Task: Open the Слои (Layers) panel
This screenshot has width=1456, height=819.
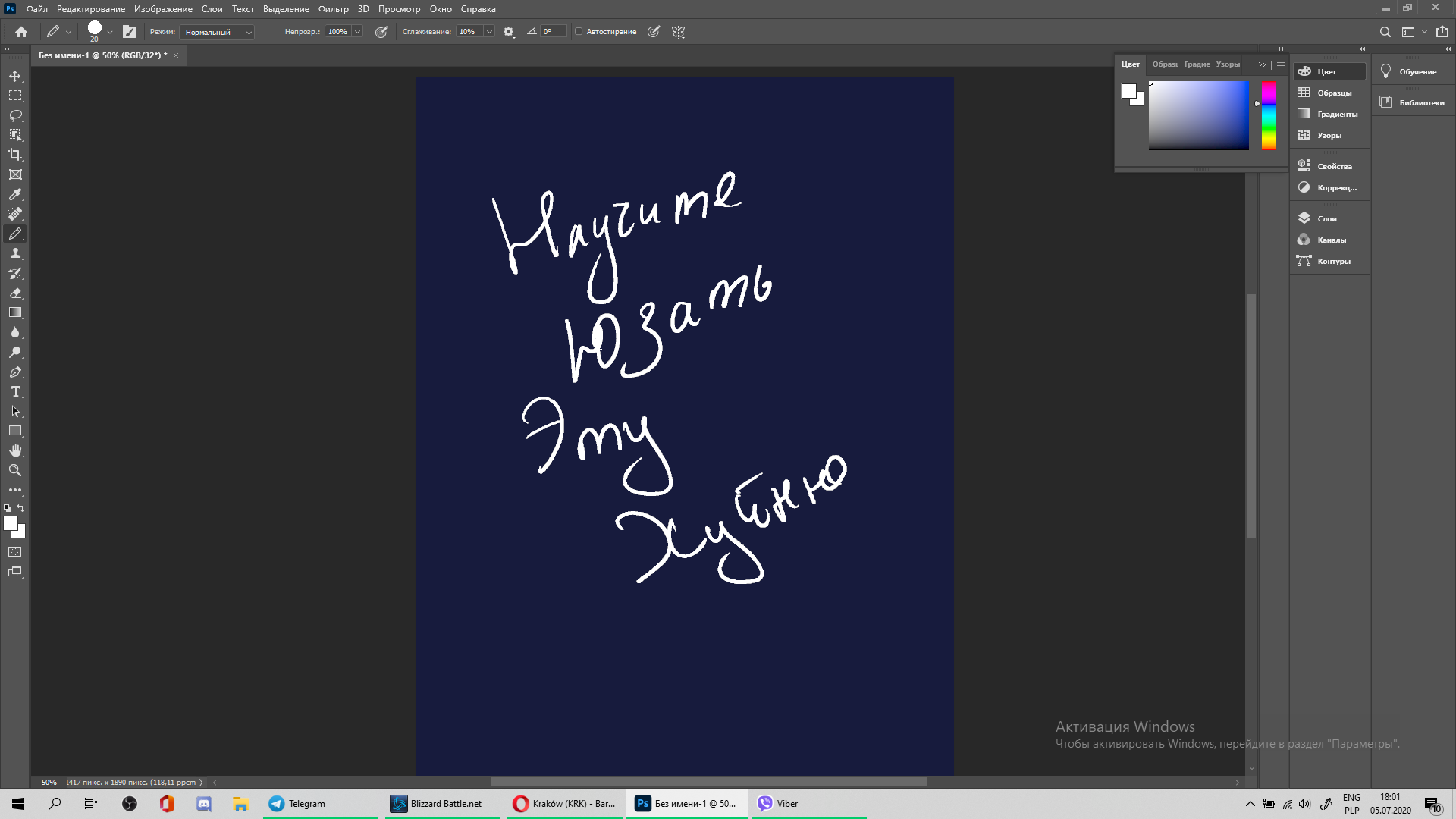Action: 1327,218
